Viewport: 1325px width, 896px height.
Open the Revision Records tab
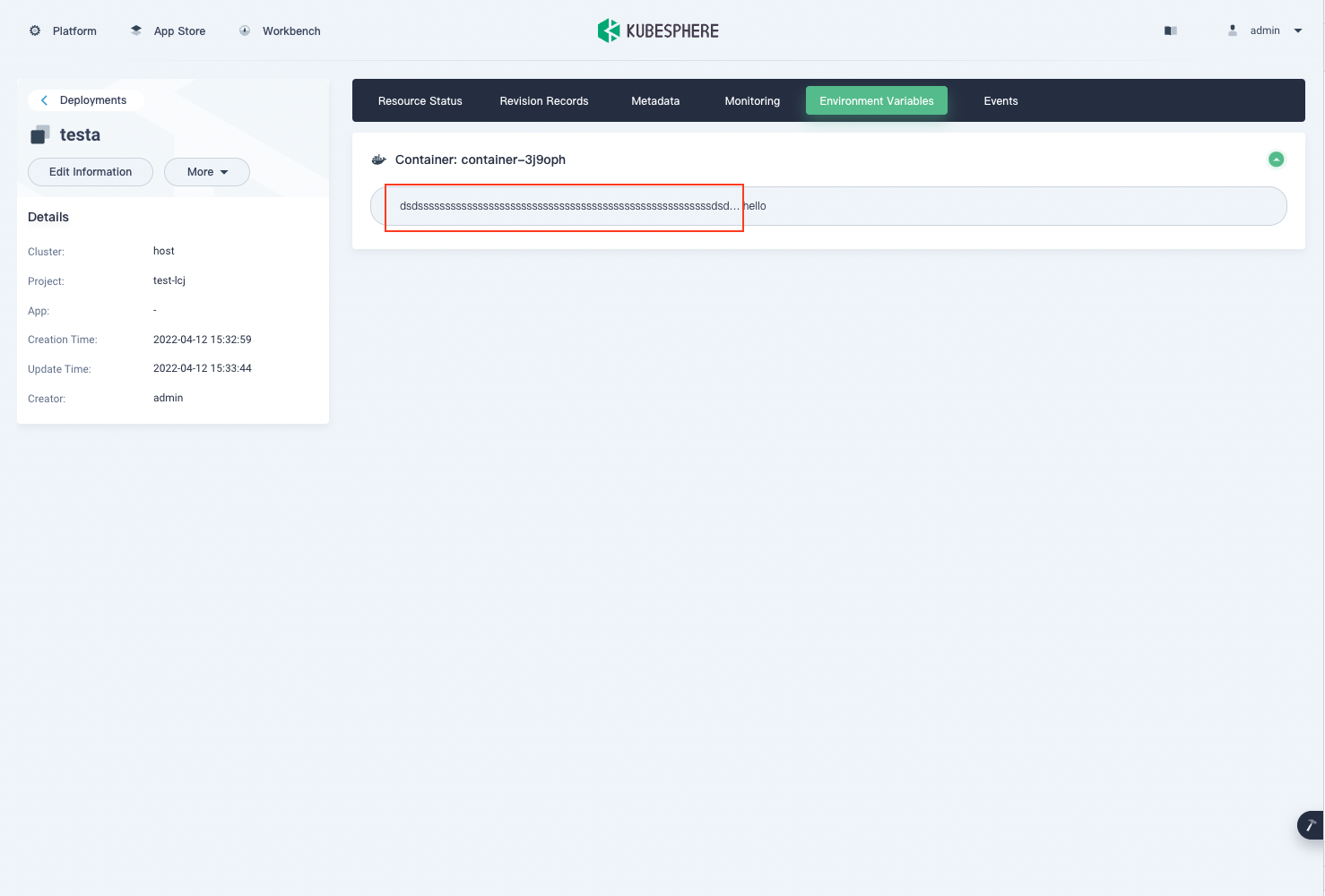544,100
